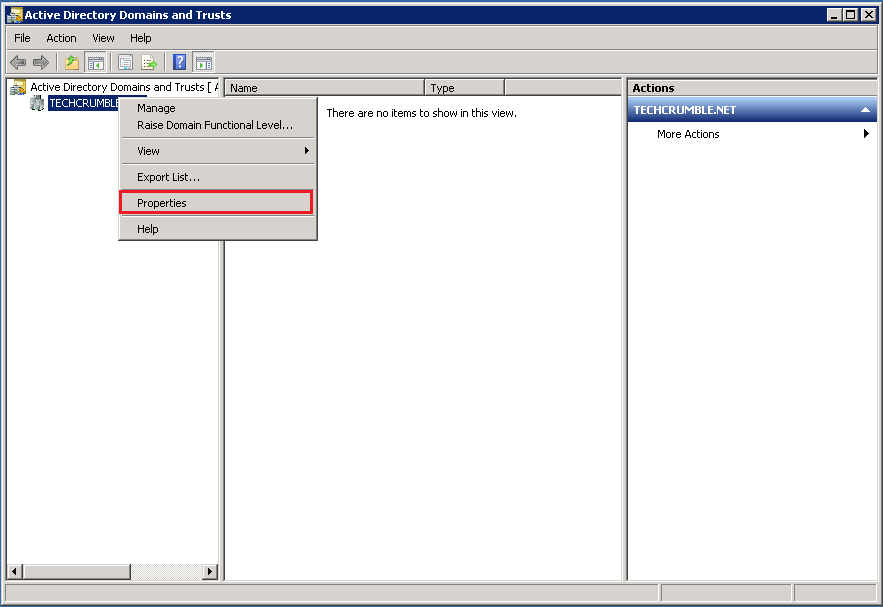
Task: Open the Properties toolbar icon
Action: (x=124, y=61)
